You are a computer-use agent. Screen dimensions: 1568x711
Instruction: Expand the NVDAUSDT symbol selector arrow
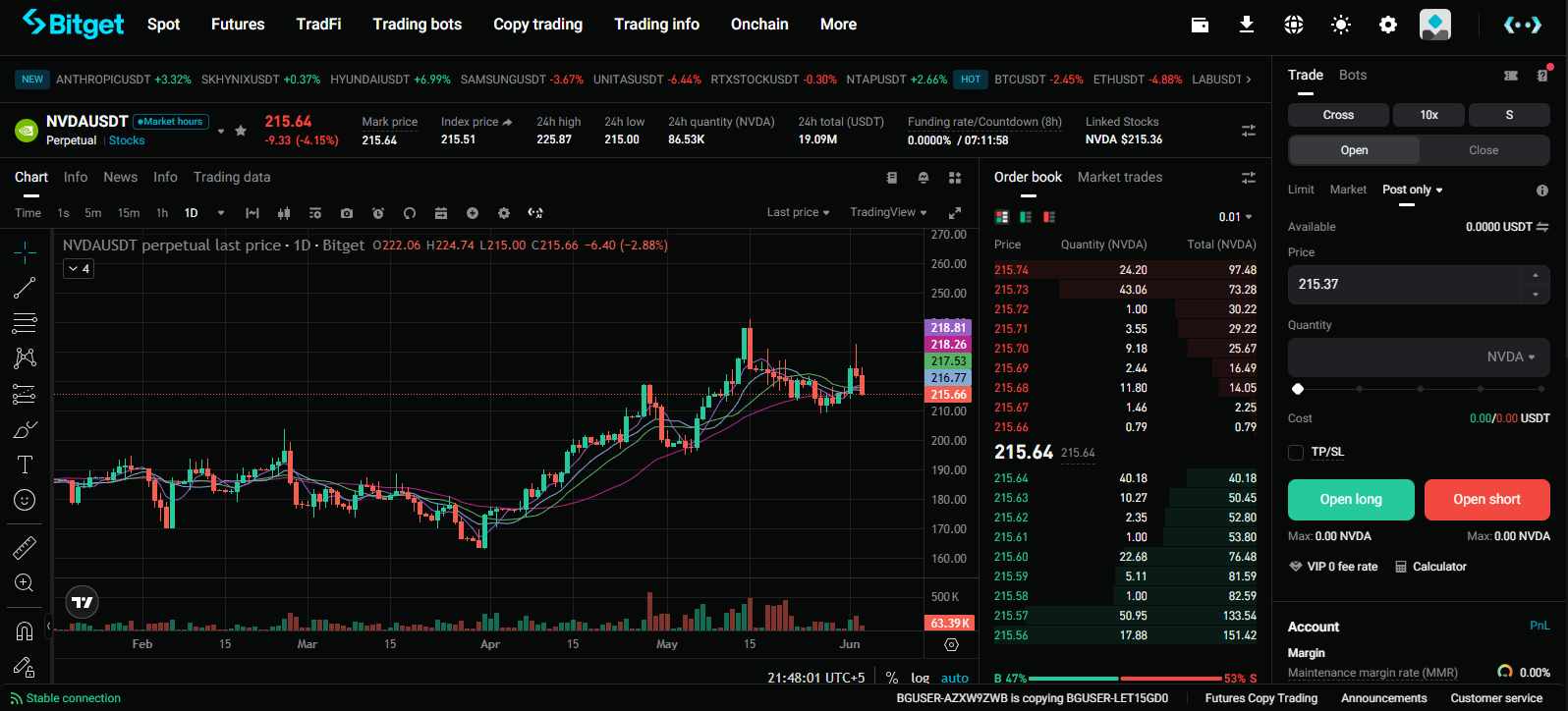[x=221, y=131]
